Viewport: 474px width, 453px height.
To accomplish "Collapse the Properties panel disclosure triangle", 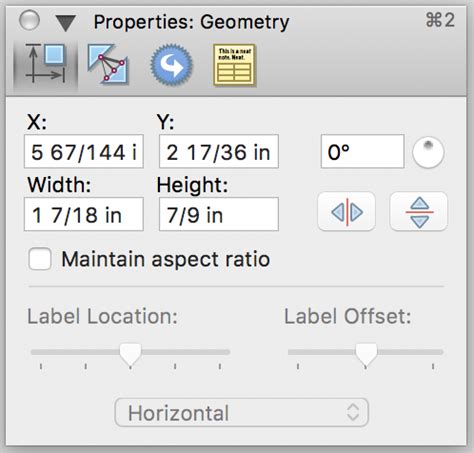I will [x=65, y=23].
